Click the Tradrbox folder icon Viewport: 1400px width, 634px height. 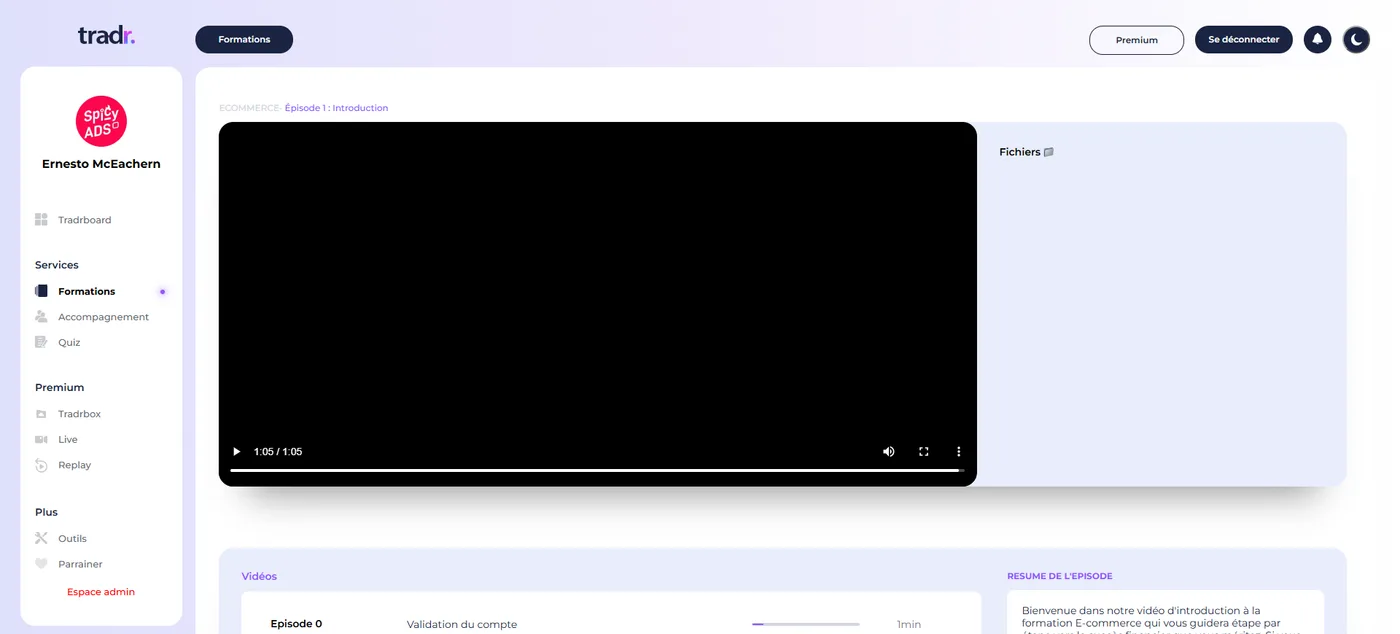(x=41, y=414)
